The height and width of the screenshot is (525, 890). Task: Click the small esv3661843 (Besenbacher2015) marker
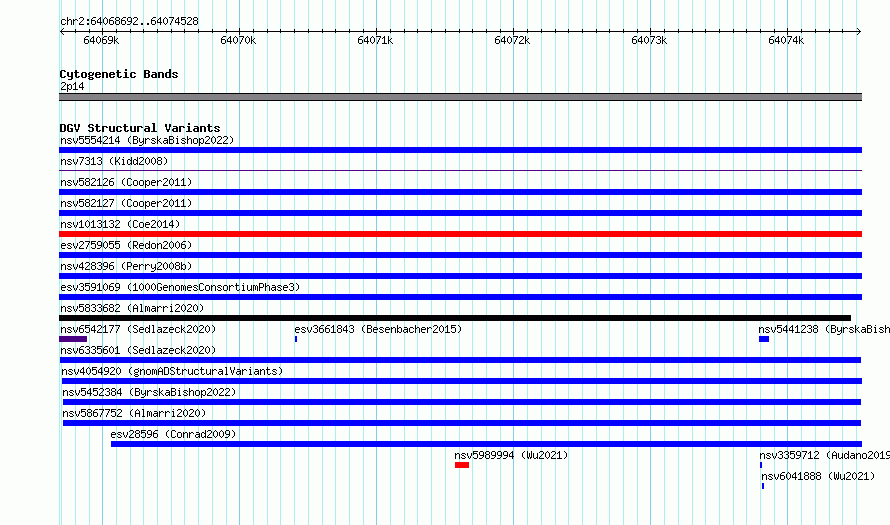point(296,339)
